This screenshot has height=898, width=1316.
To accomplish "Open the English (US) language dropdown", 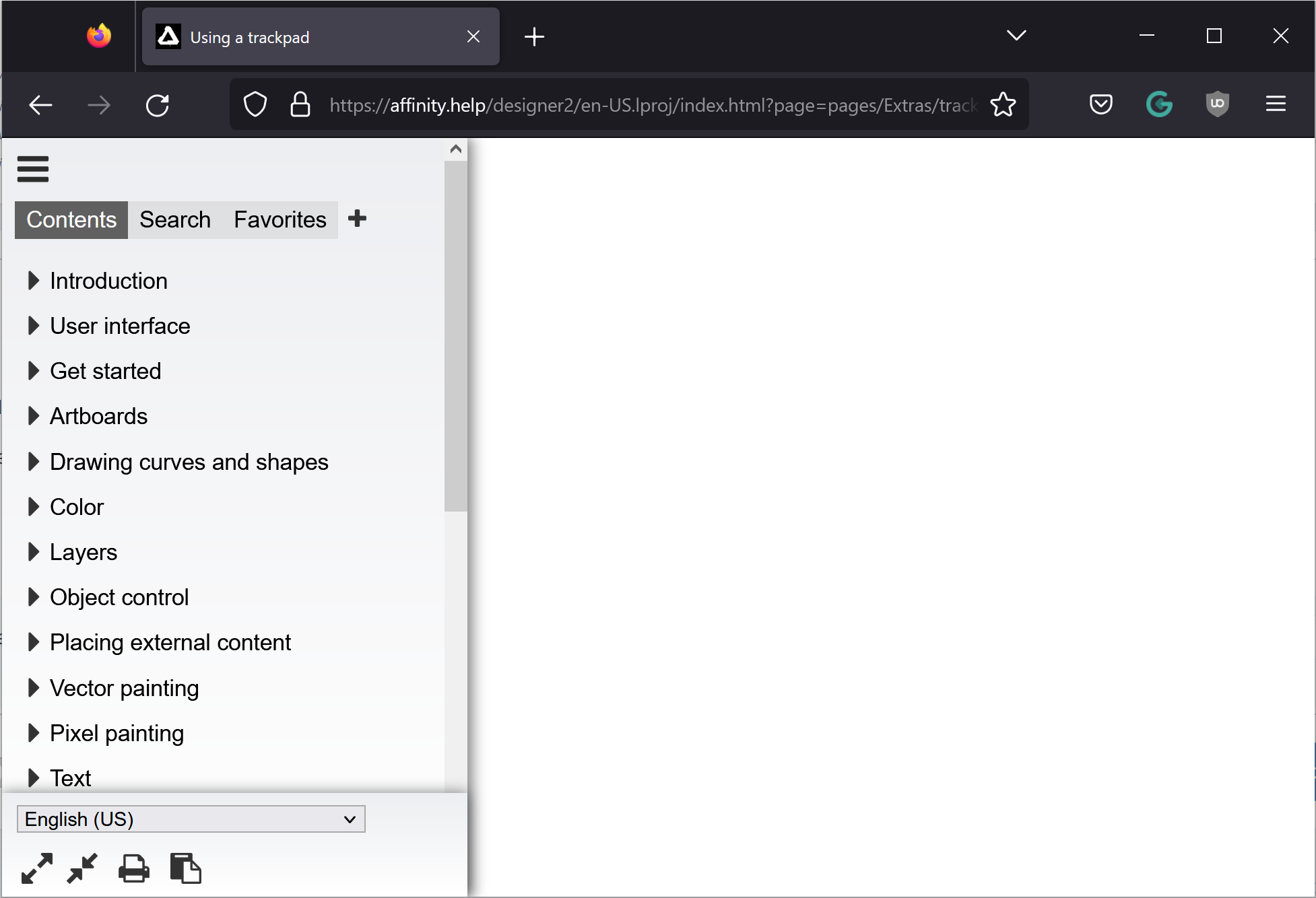I will click(191, 819).
